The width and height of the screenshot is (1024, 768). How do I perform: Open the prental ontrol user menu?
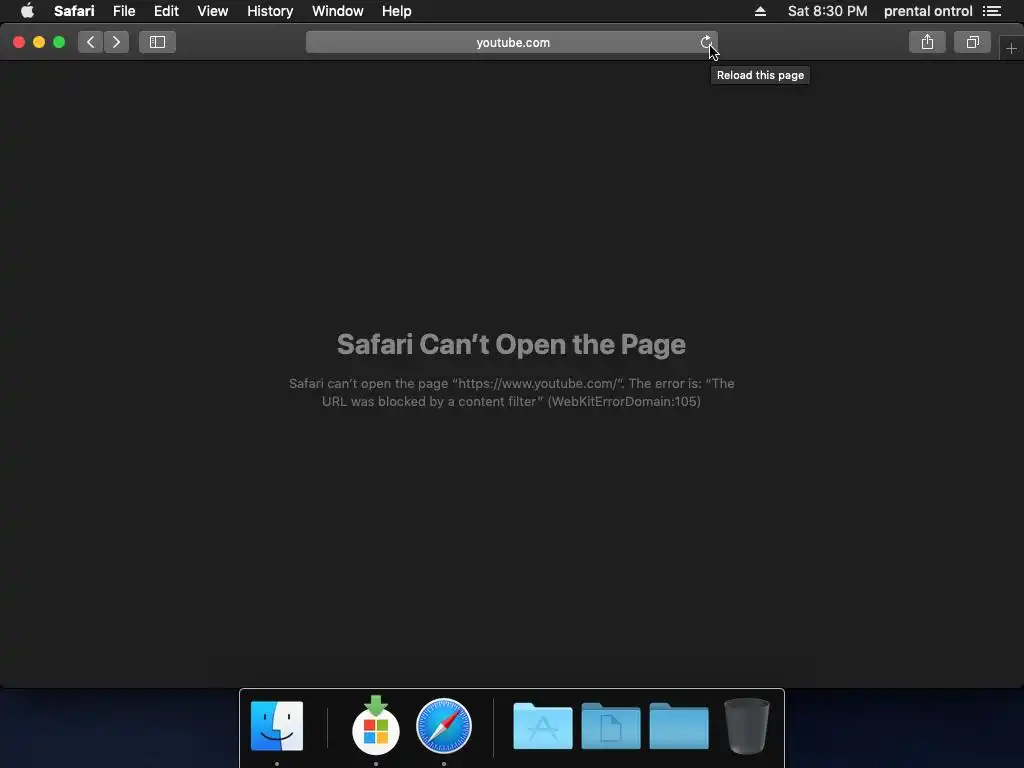[928, 11]
